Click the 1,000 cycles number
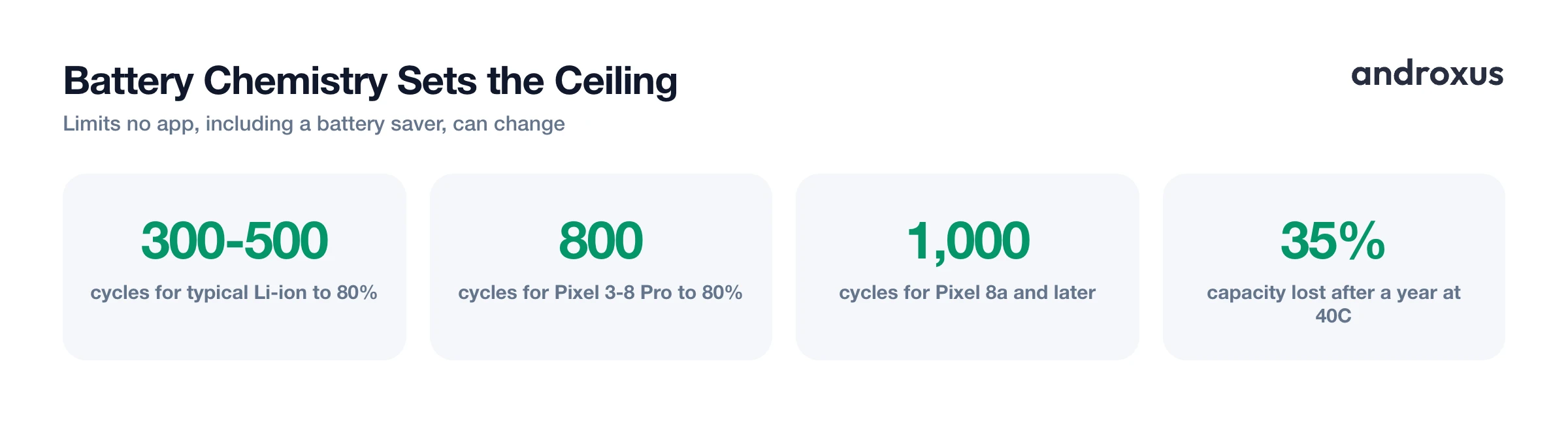This screenshot has width=1568, height=423. [x=968, y=242]
